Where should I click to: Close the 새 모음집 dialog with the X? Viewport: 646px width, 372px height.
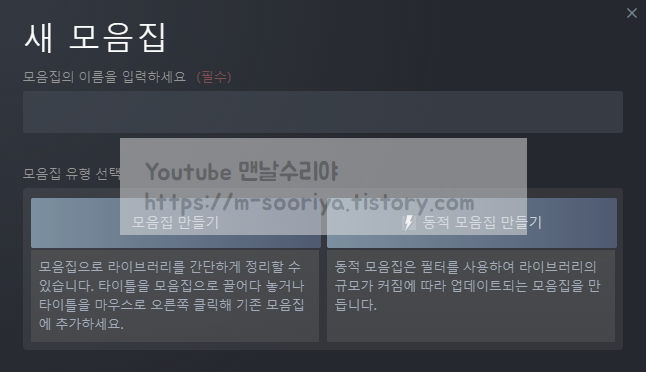632,13
